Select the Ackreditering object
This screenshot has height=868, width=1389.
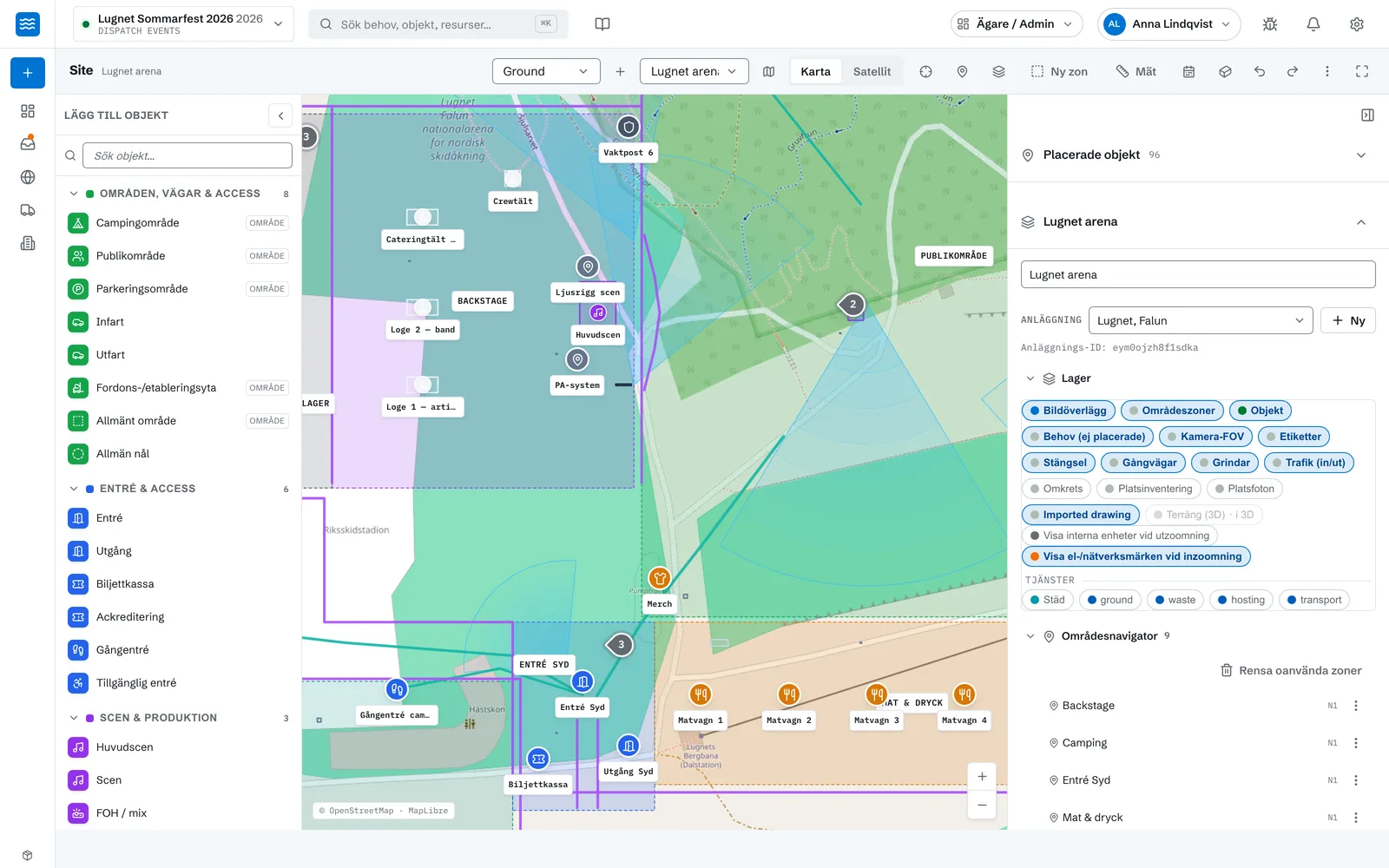point(178,617)
